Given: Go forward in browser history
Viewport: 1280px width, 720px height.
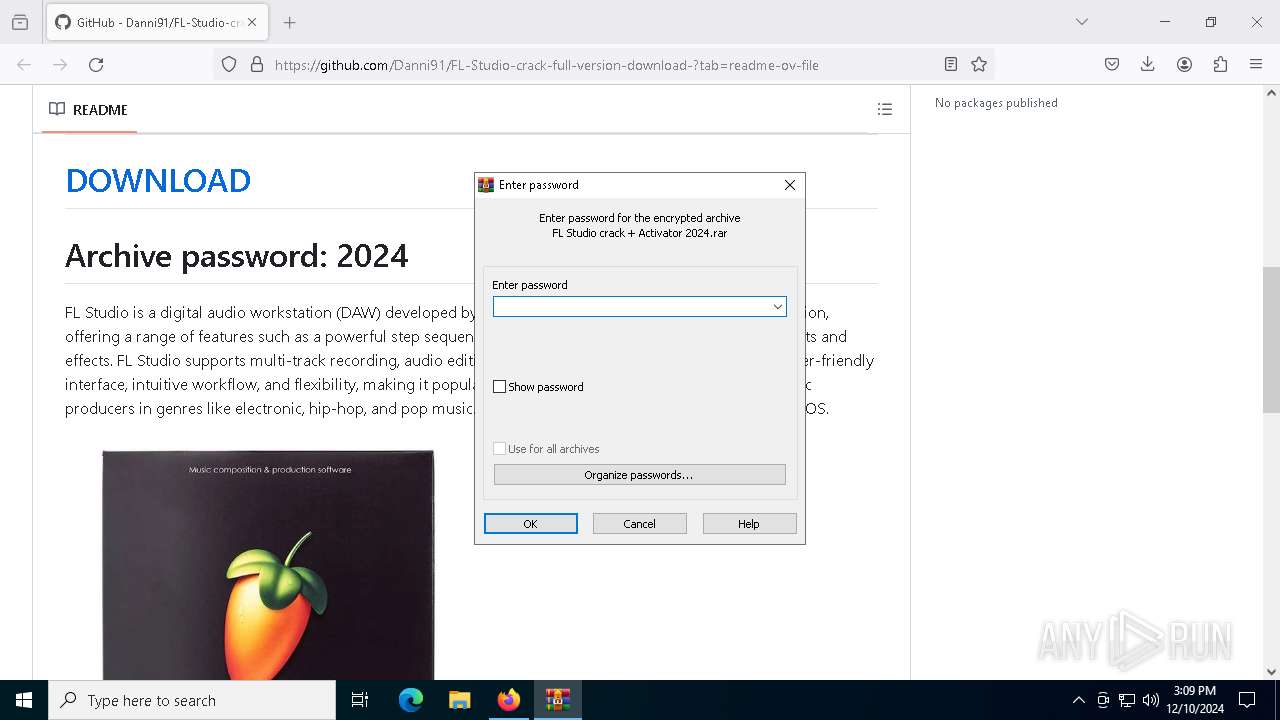Looking at the screenshot, I should pyautogui.click(x=60, y=65).
